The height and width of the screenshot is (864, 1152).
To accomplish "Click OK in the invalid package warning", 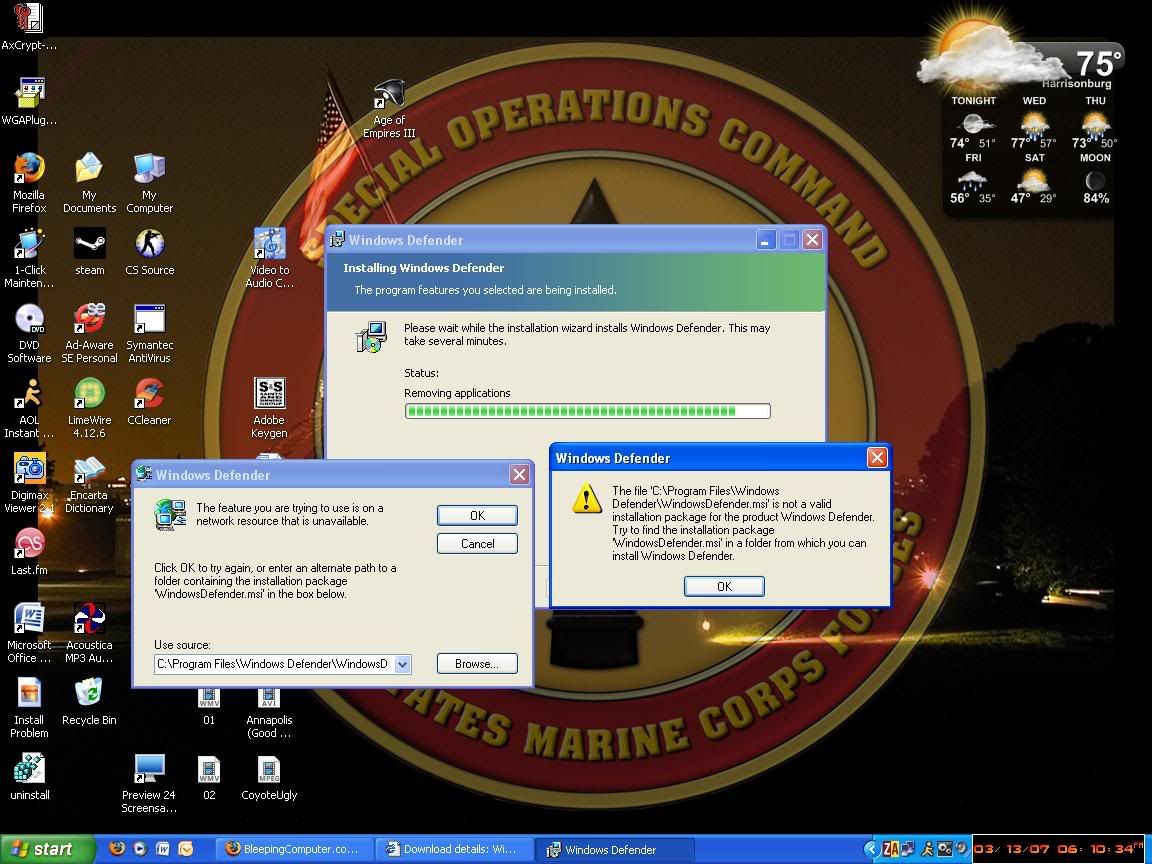I will (724, 586).
